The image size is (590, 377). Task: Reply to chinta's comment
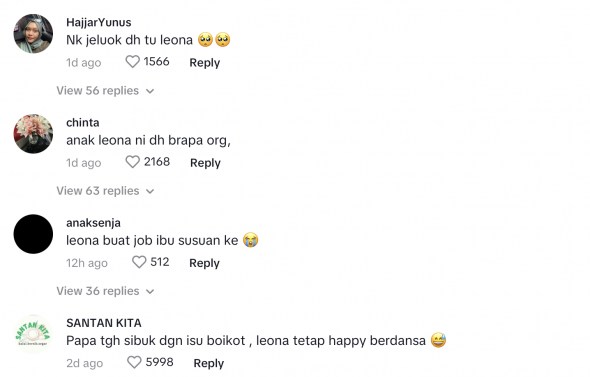205,163
